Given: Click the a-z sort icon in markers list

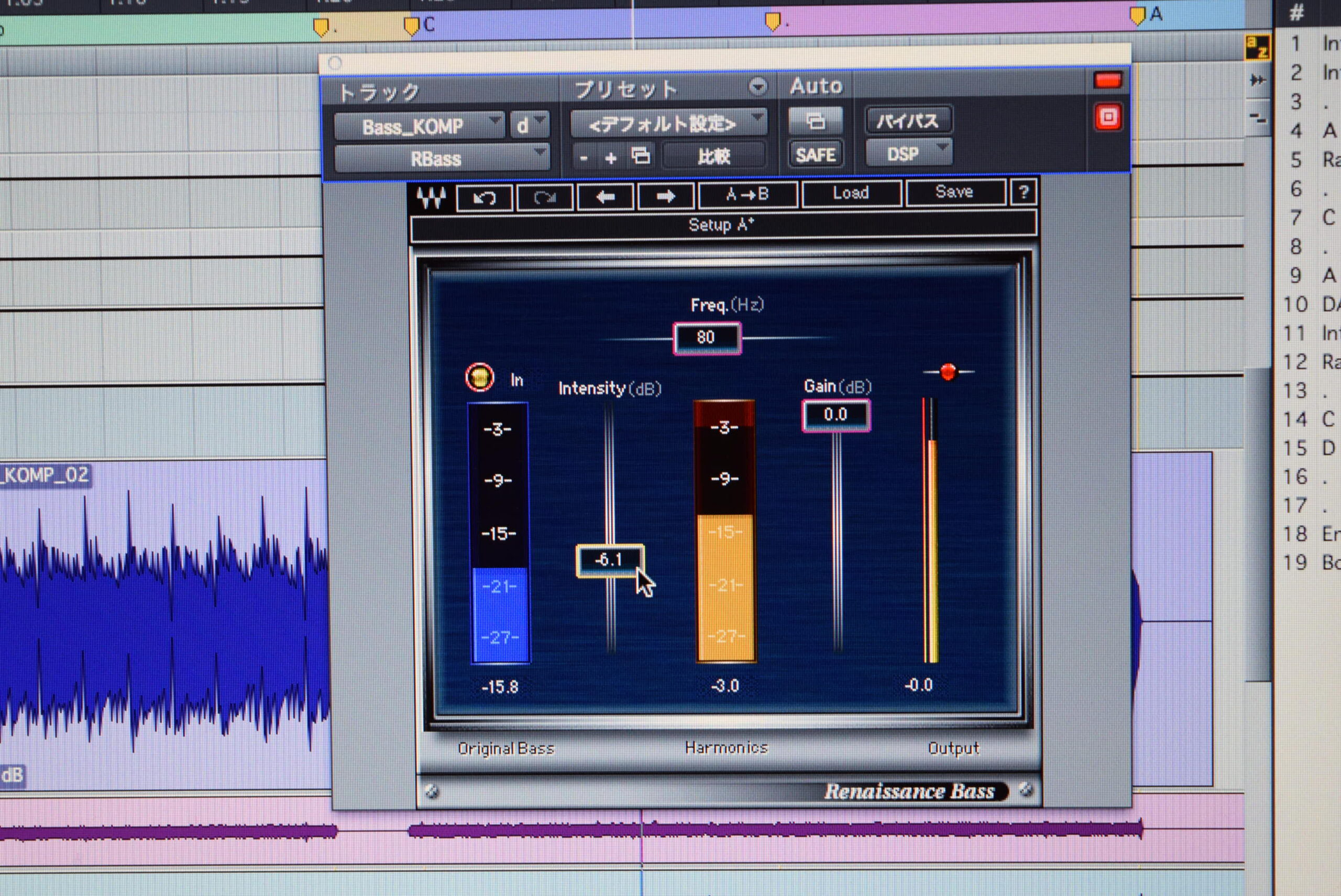Looking at the screenshot, I should click(1258, 48).
